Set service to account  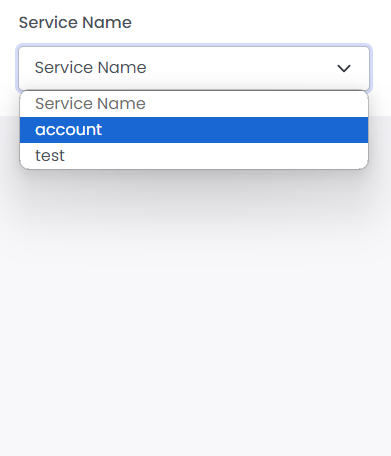click(x=194, y=130)
